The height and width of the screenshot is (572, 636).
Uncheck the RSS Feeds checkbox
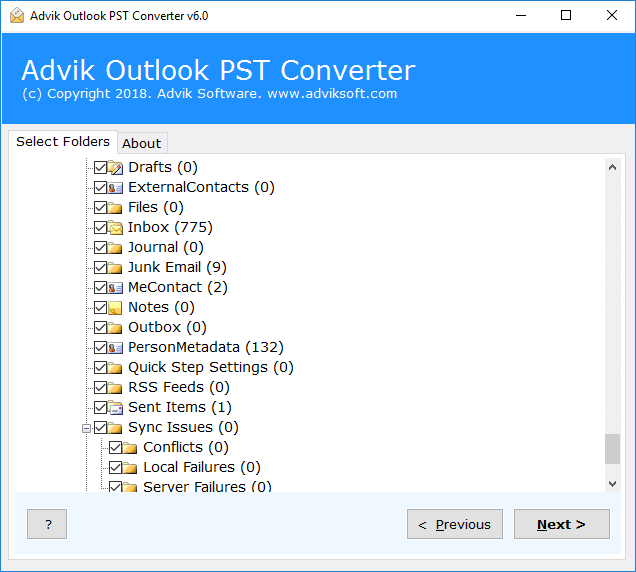tap(100, 387)
